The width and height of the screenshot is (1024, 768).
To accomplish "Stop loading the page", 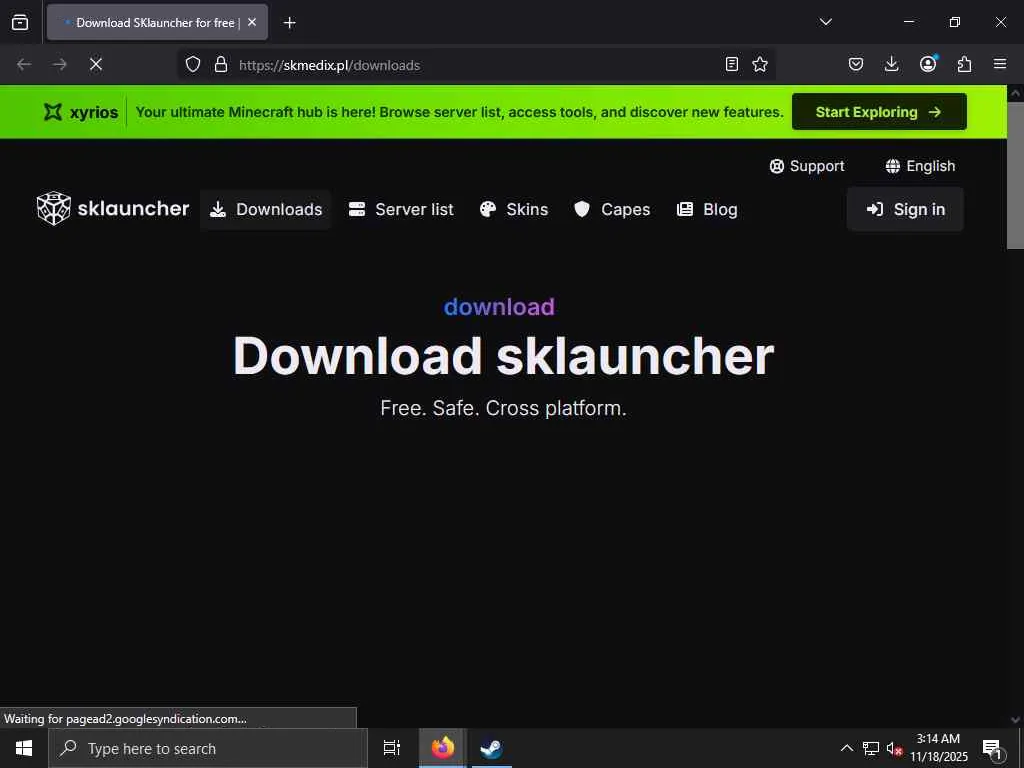I will [95, 64].
